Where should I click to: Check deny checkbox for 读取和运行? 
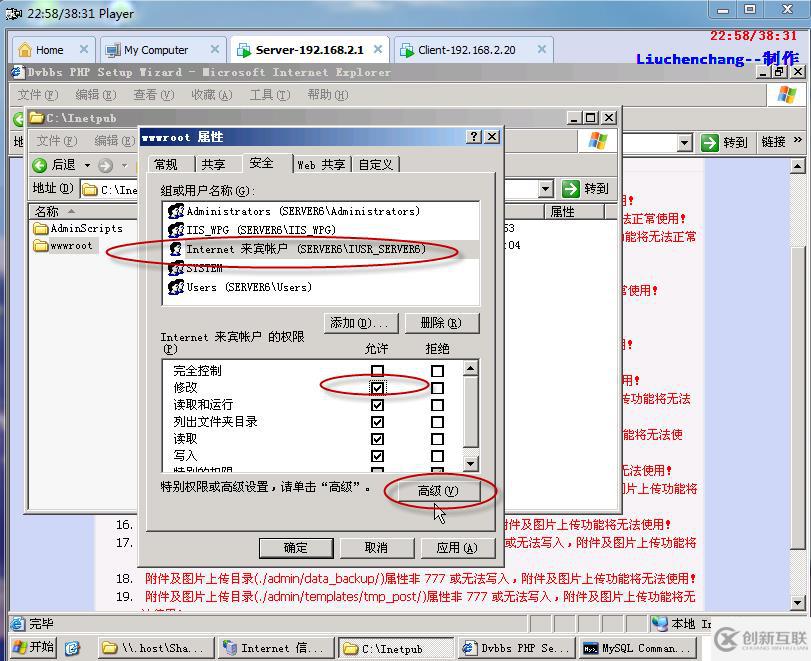tap(438, 405)
